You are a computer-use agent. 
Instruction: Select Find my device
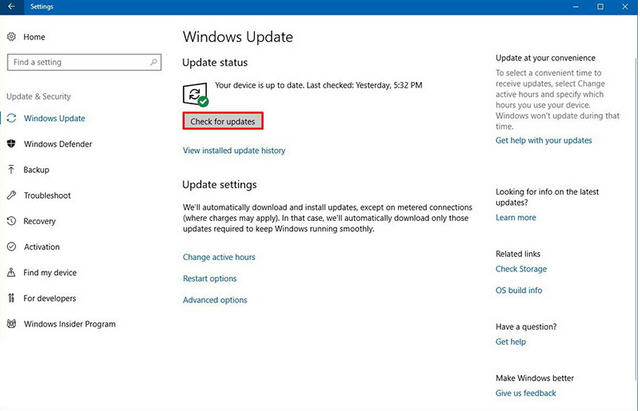tap(50, 273)
